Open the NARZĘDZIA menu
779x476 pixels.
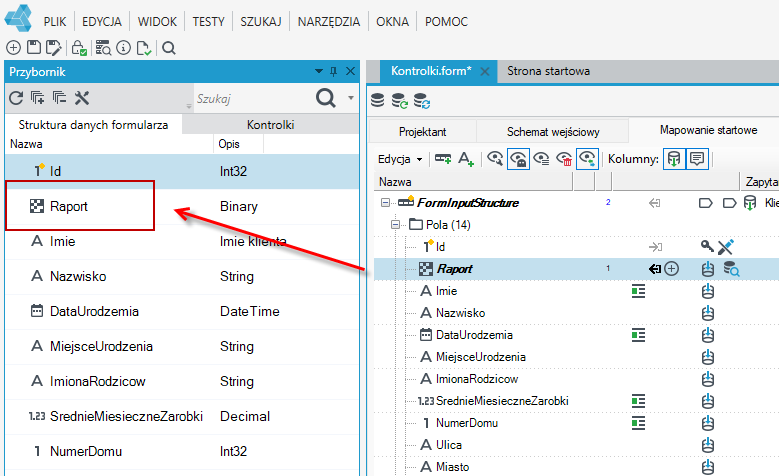329,22
